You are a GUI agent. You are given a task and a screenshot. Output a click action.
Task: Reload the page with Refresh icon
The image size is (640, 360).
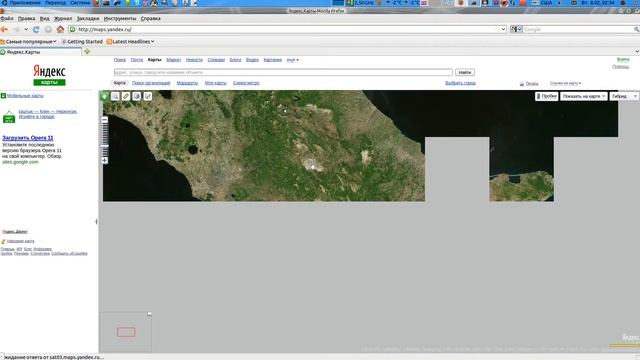(36, 29)
